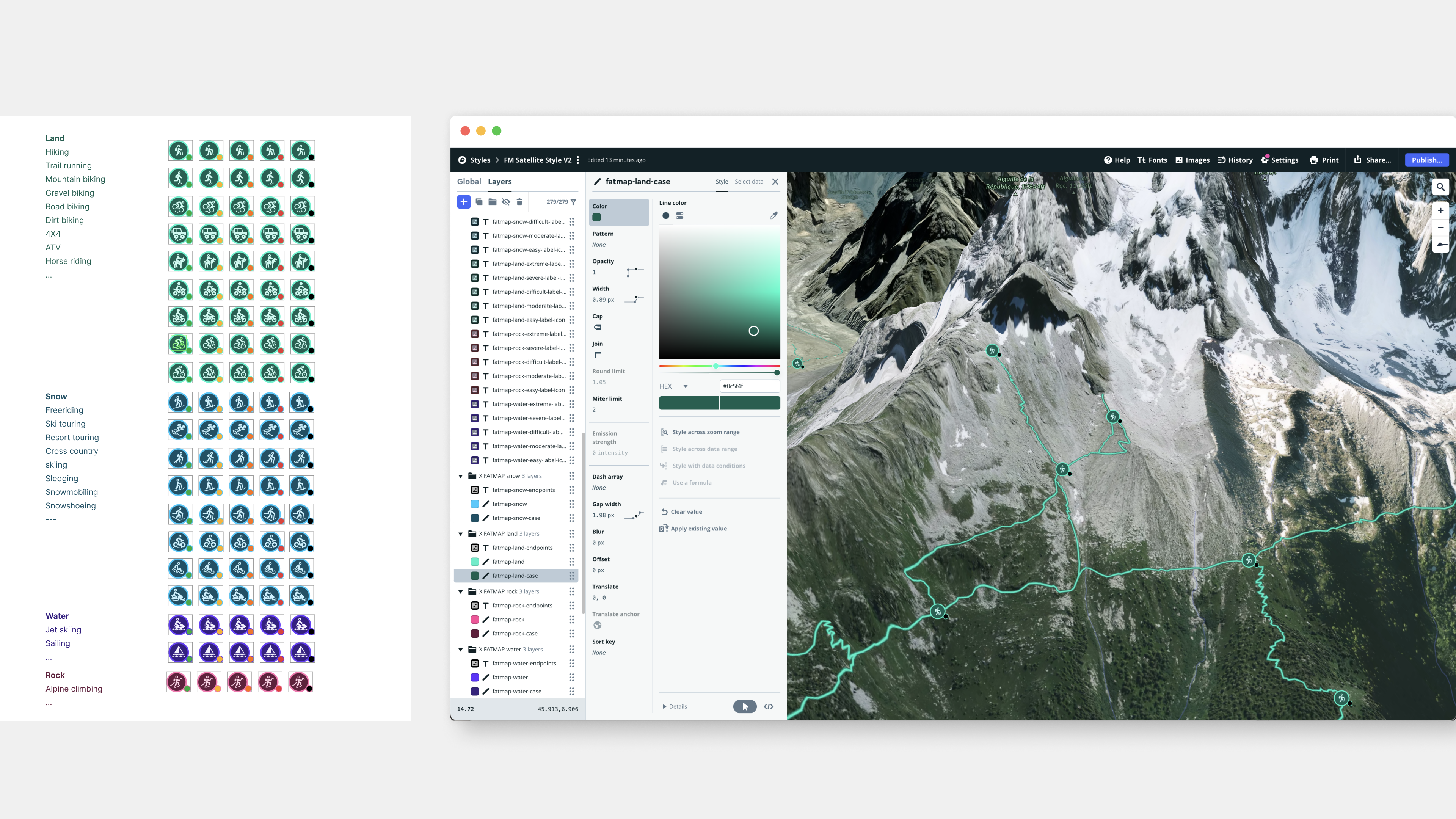Click the image icon of fatmap-land-easy-label-icon layer
Viewport: 1456px width, 819px height.
pyautogui.click(x=475, y=320)
